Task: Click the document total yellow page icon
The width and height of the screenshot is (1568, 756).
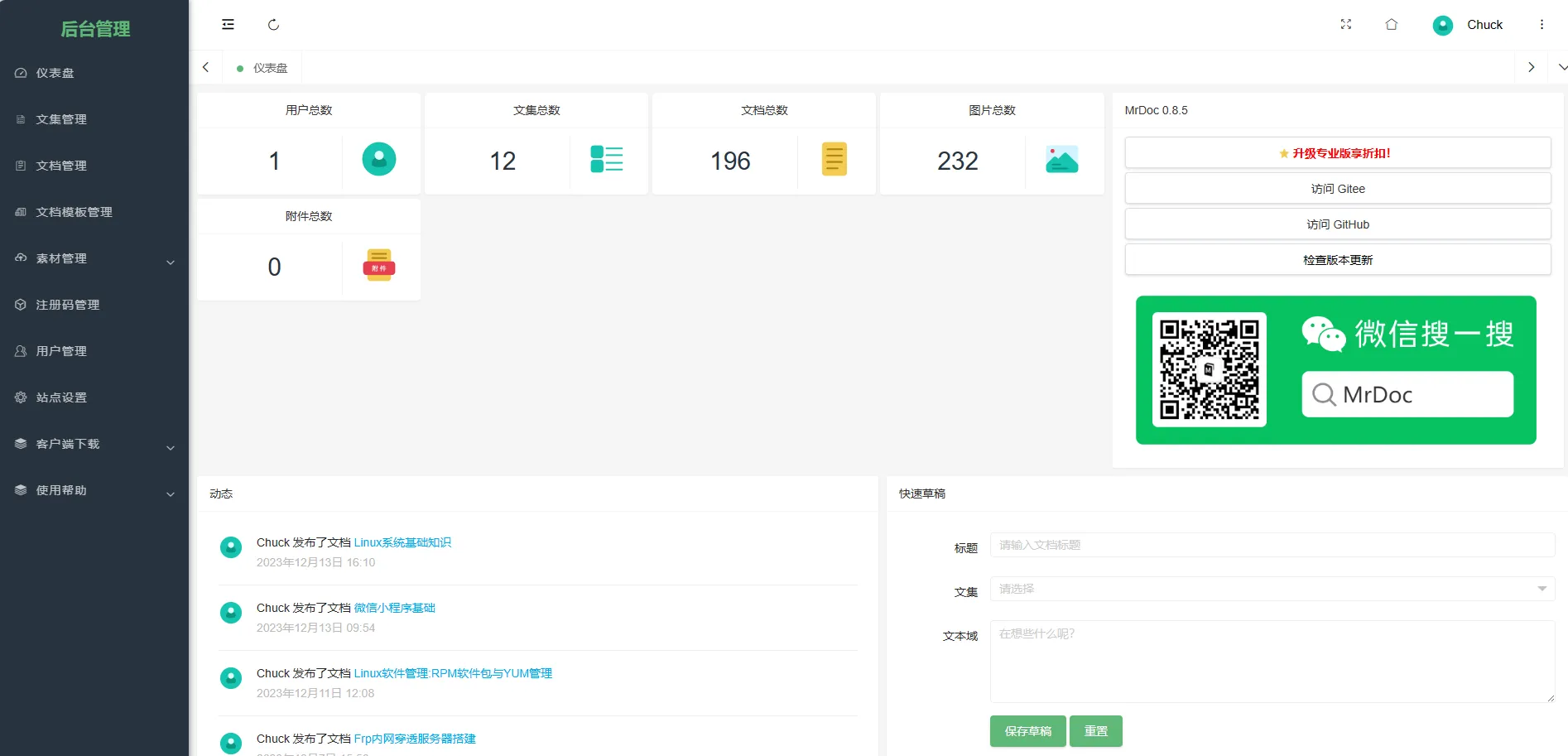Action: 835,159
